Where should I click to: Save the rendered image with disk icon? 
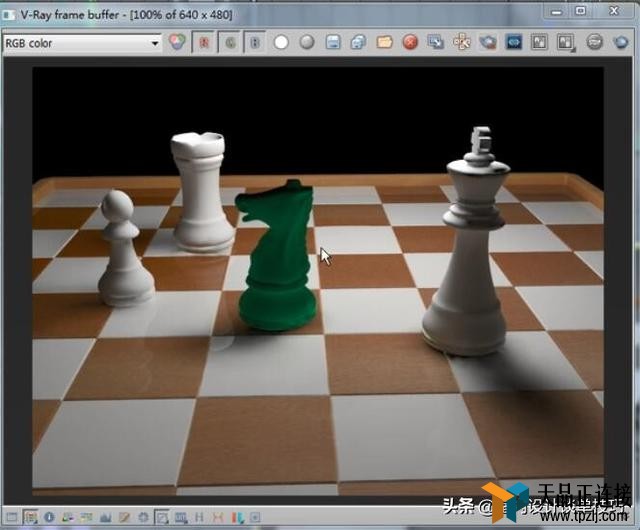pyautogui.click(x=333, y=42)
